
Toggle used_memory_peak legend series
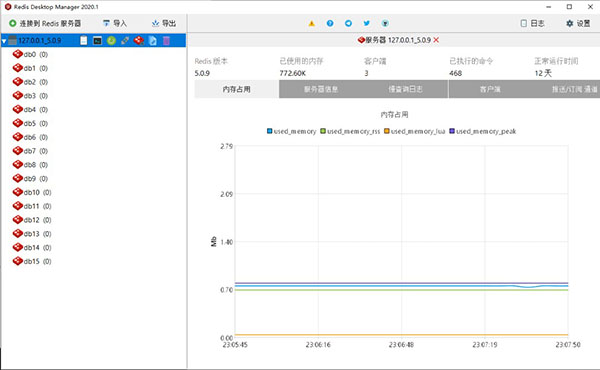[483, 131]
